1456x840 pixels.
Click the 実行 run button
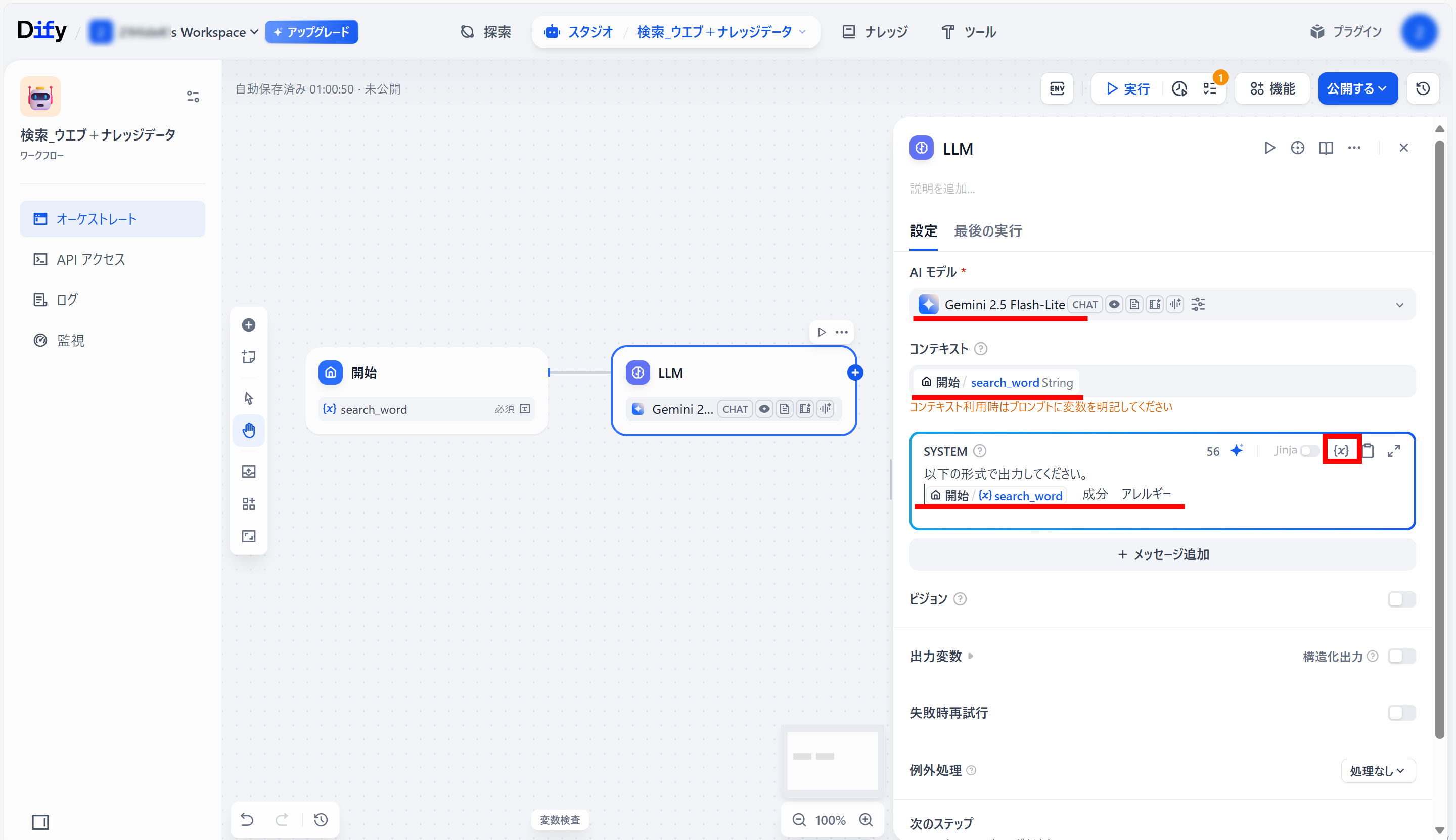(1127, 88)
